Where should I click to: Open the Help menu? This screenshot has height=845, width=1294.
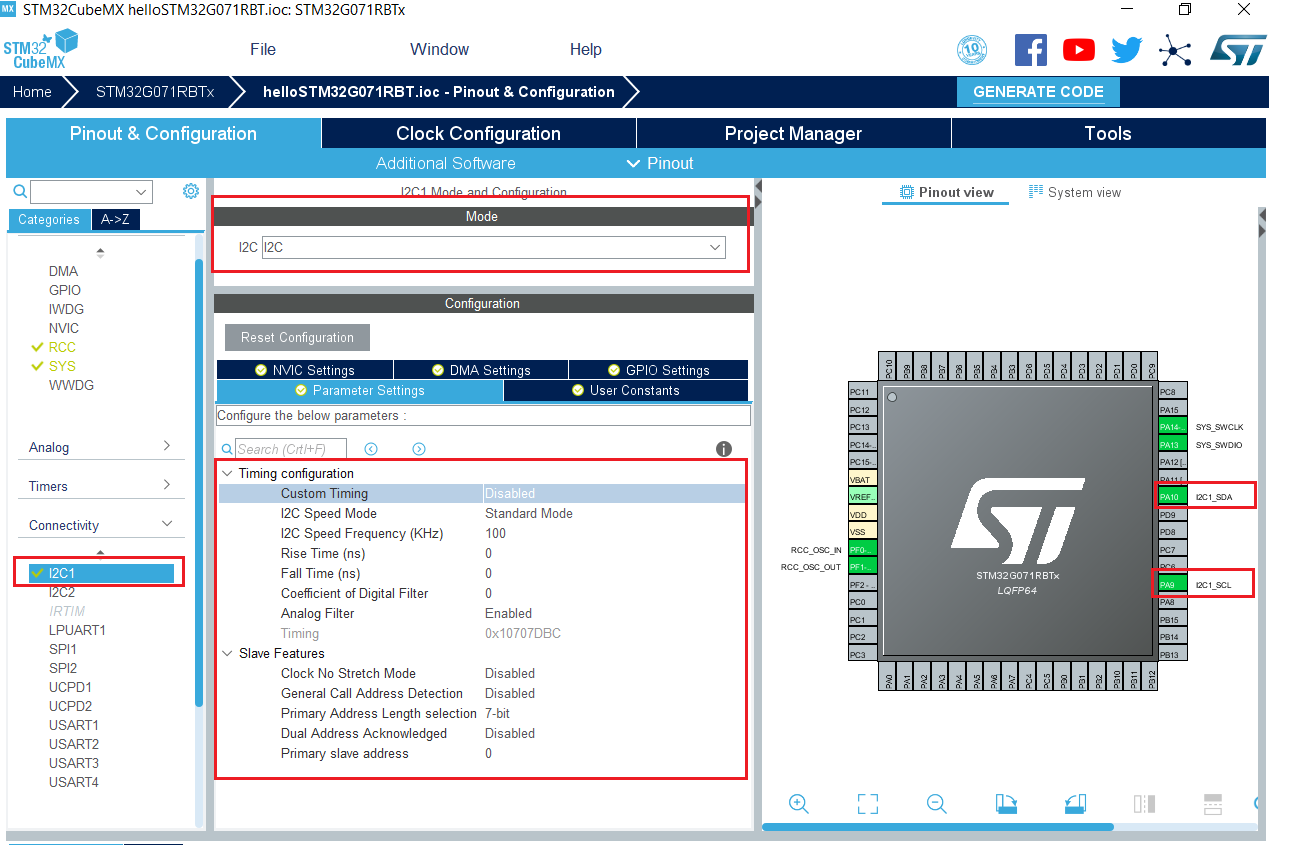click(586, 50)
